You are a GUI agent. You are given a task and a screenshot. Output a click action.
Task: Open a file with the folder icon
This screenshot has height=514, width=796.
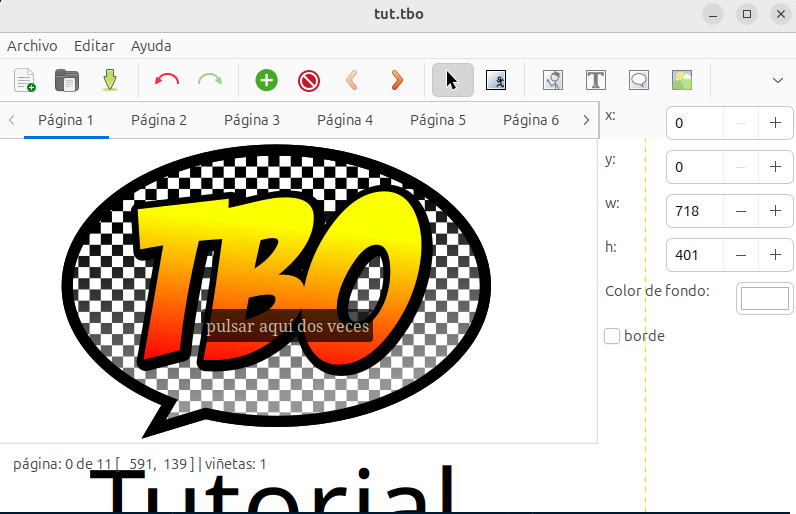67,80
